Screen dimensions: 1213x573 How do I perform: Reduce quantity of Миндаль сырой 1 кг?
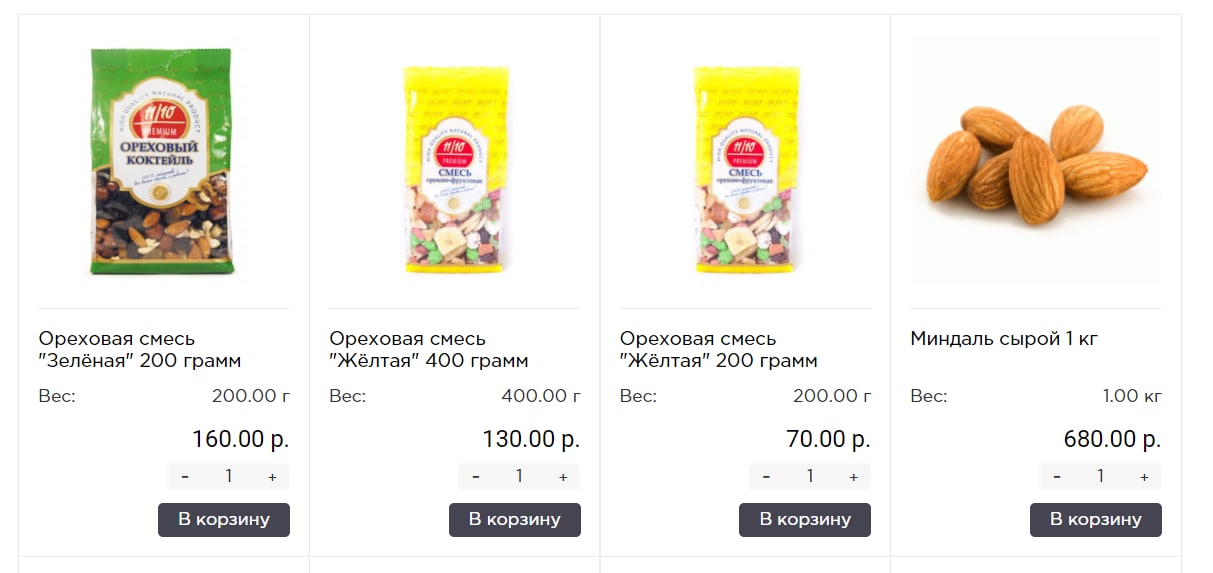click(1057, 477)
